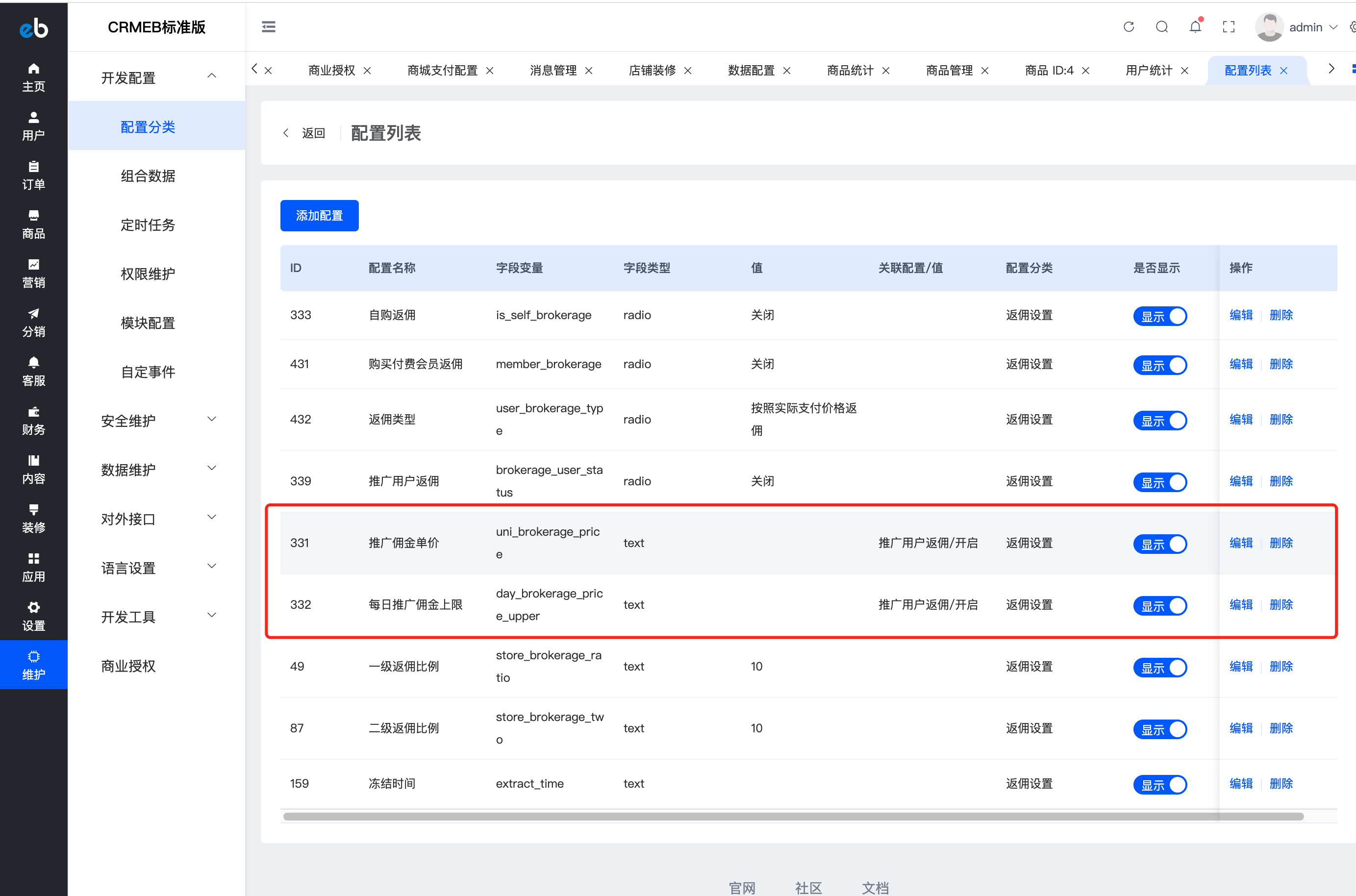Click the admin avatar picture

1269,27
